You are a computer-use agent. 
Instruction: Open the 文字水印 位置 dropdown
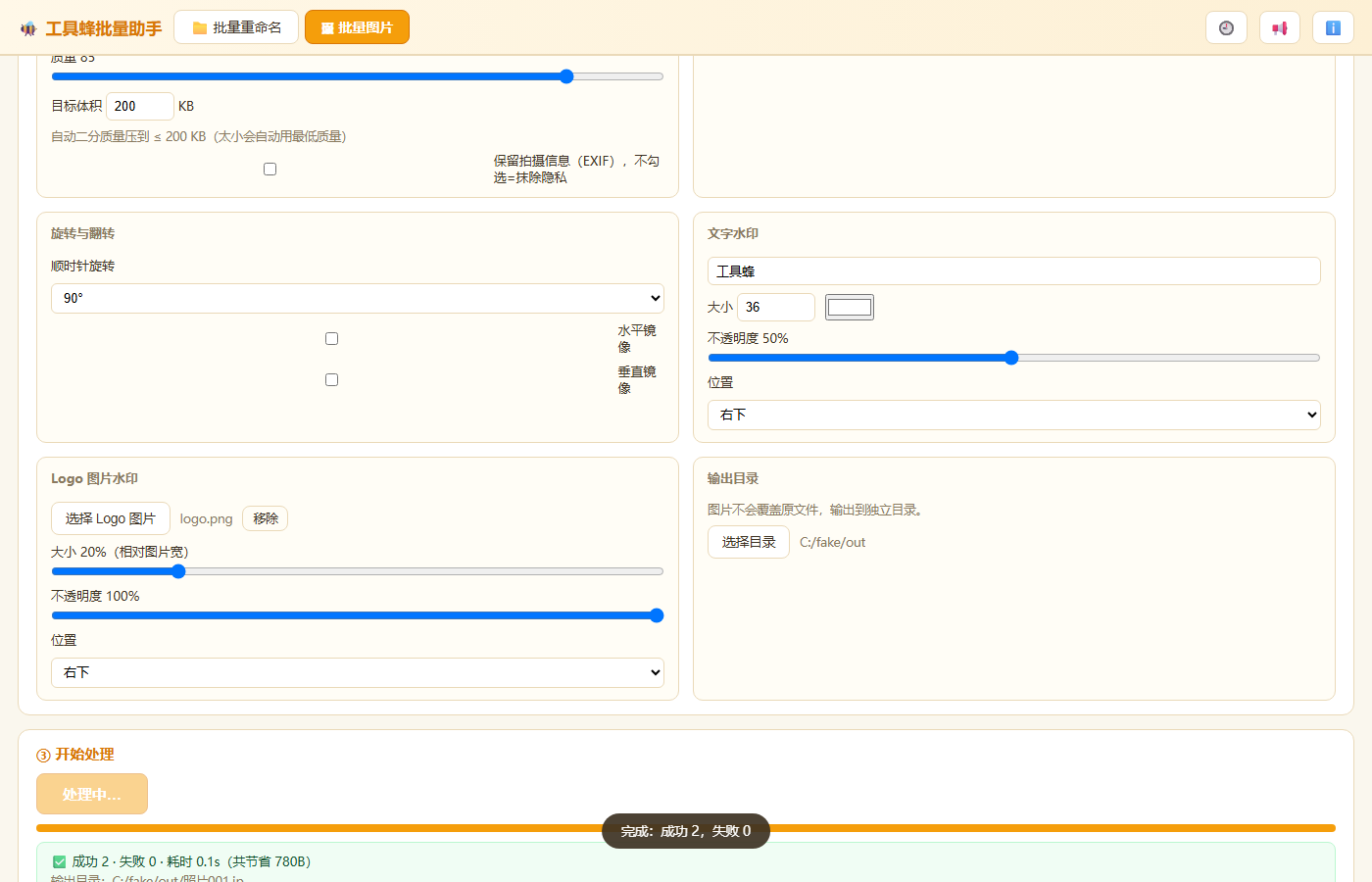click(x=1014, y=415)
